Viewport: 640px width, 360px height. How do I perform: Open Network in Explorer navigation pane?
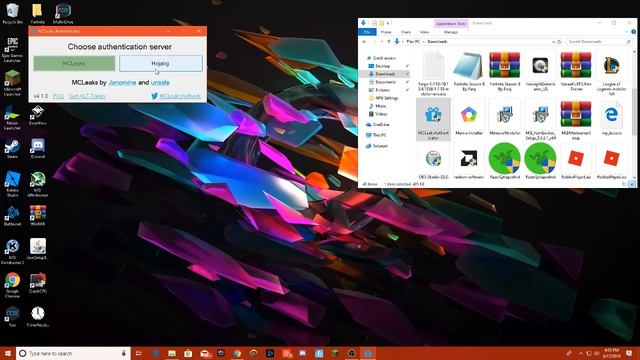coord(377,146)
